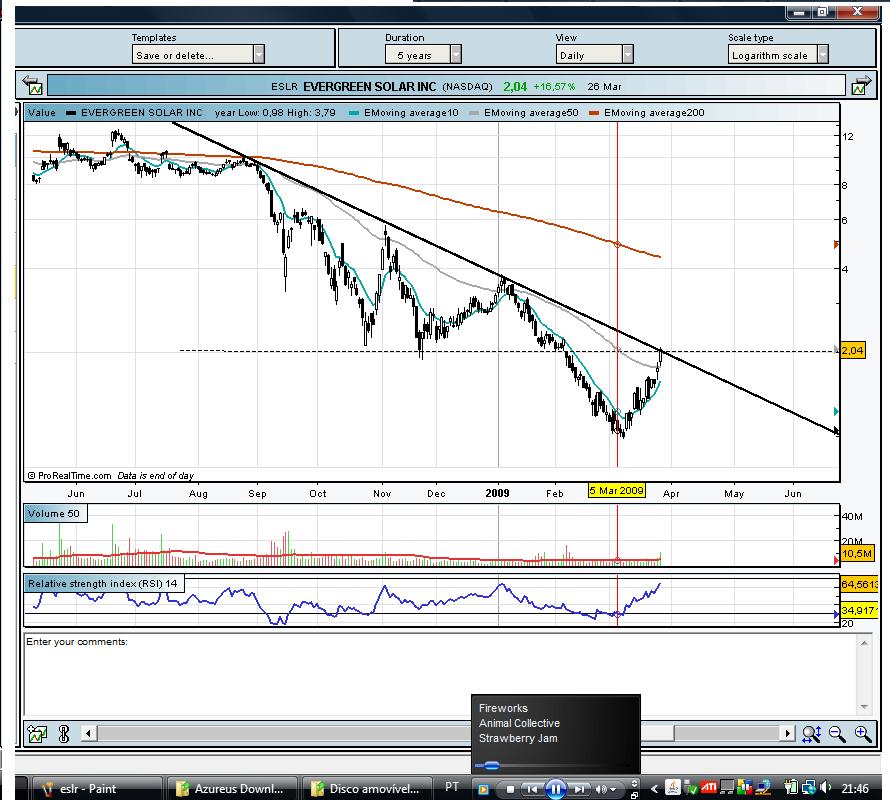The width and height of the screenshot is (890, 800).
Task: Open the Scale type Logarithm scale dropdown
Action: [823, 55]
